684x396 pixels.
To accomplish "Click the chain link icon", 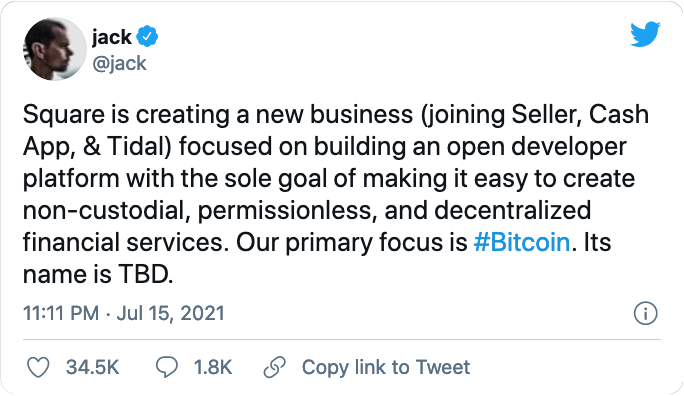I will 274,367.
